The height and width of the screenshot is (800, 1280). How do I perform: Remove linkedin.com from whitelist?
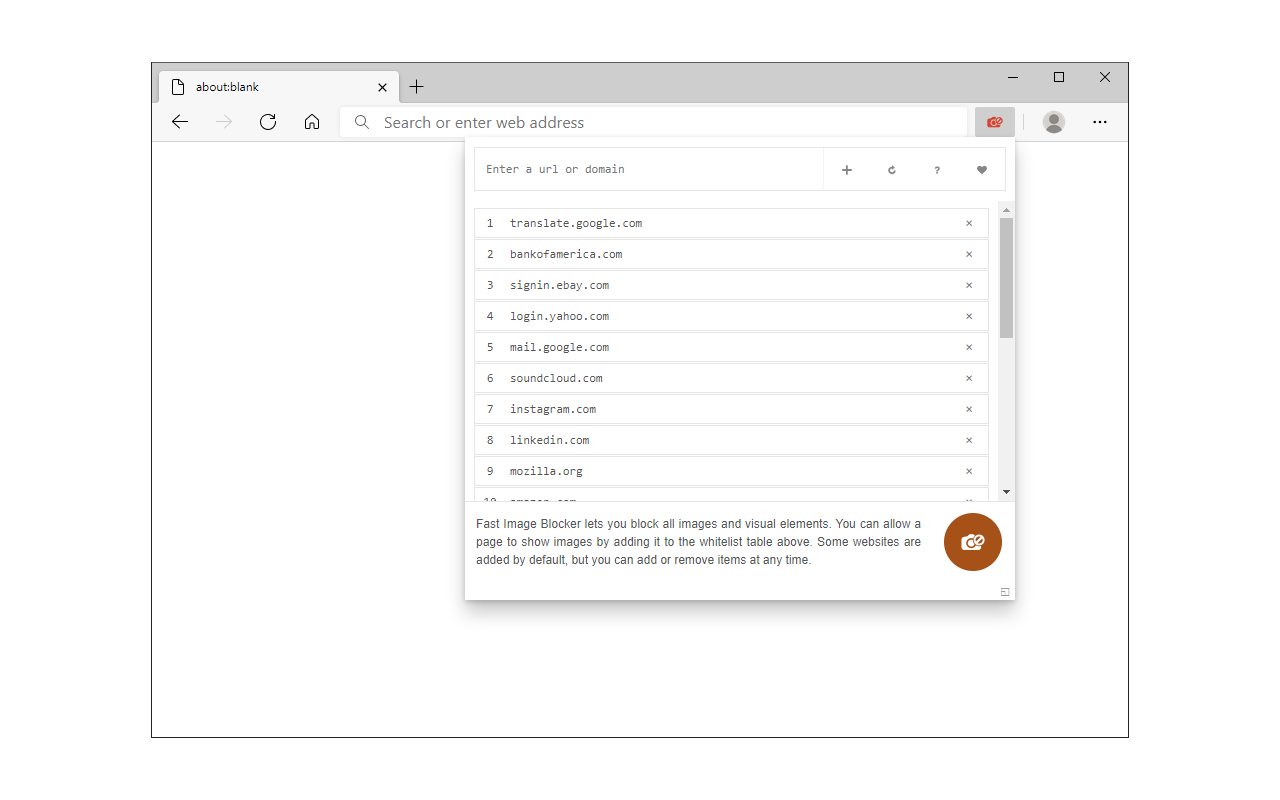[969, 440]
